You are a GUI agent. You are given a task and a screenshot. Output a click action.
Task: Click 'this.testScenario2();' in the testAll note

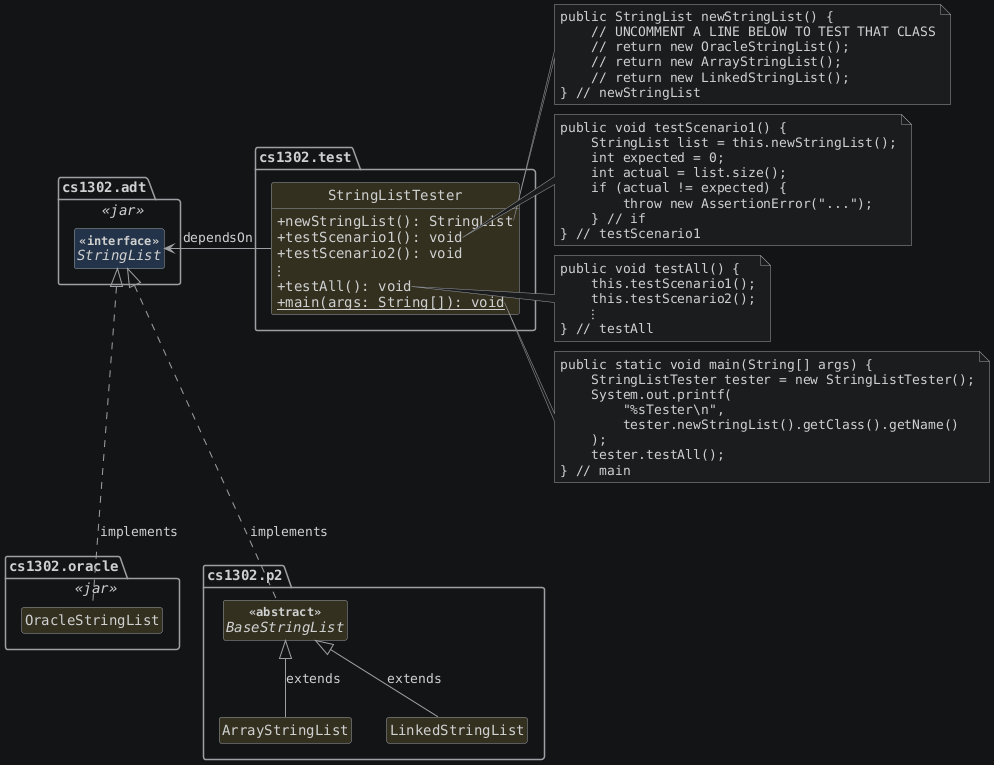673,299
